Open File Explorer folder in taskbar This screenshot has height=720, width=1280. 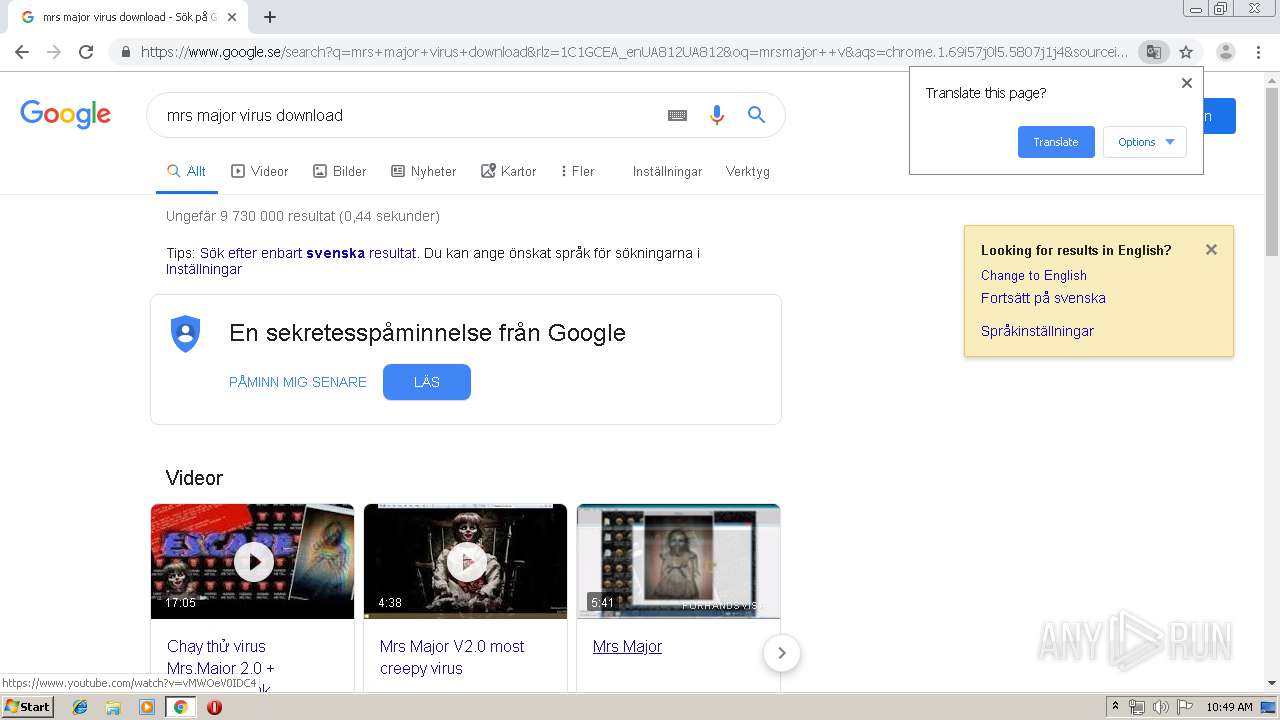point(113,707)
